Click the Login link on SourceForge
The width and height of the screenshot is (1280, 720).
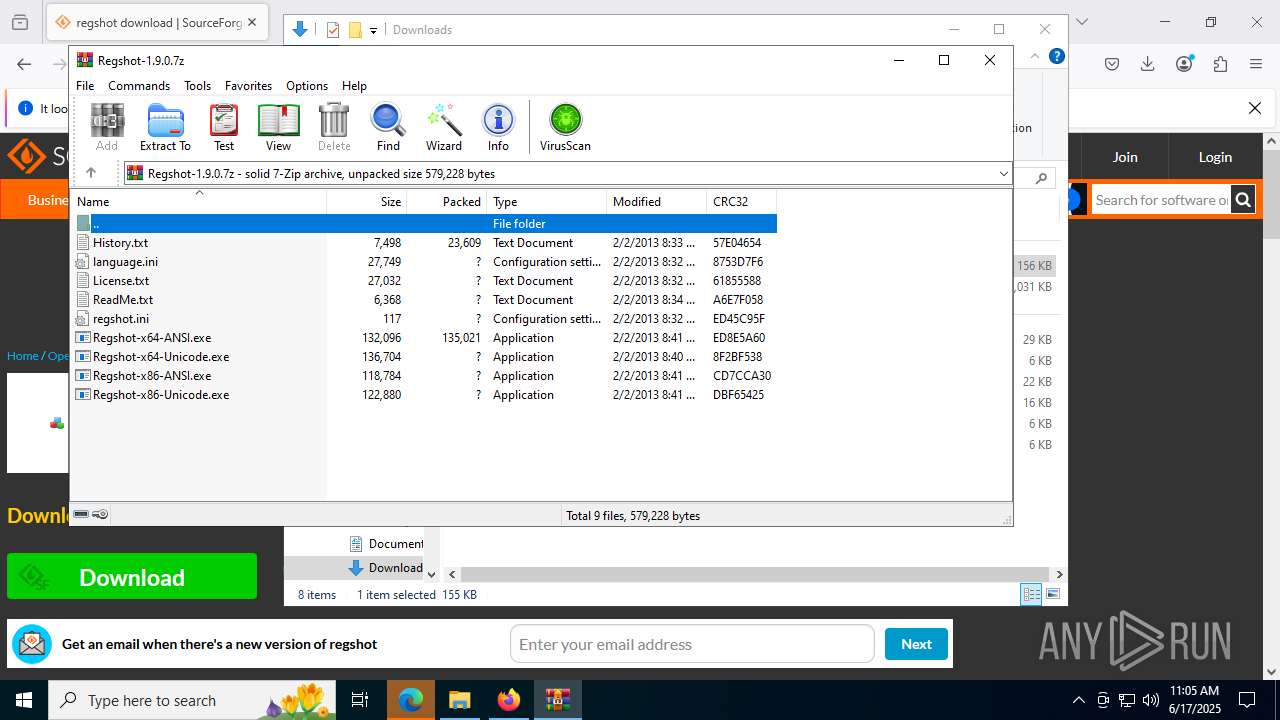click(1215, 157)
